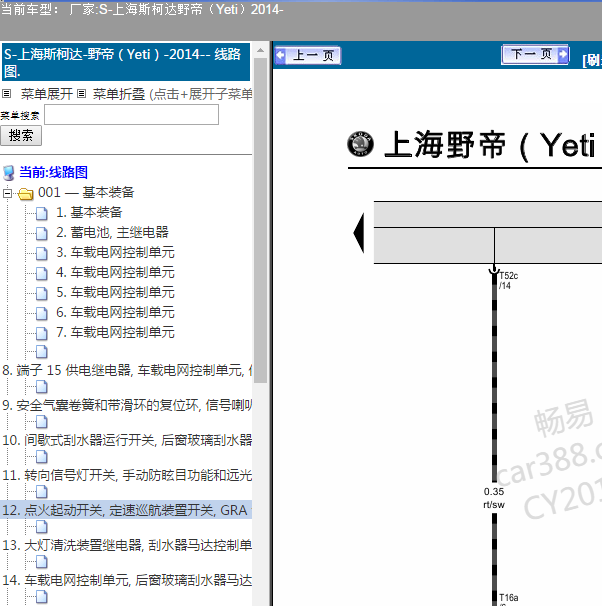Open tree item 1. 基本装备
This screenshot has width=602, height=606.
(89, 212)
